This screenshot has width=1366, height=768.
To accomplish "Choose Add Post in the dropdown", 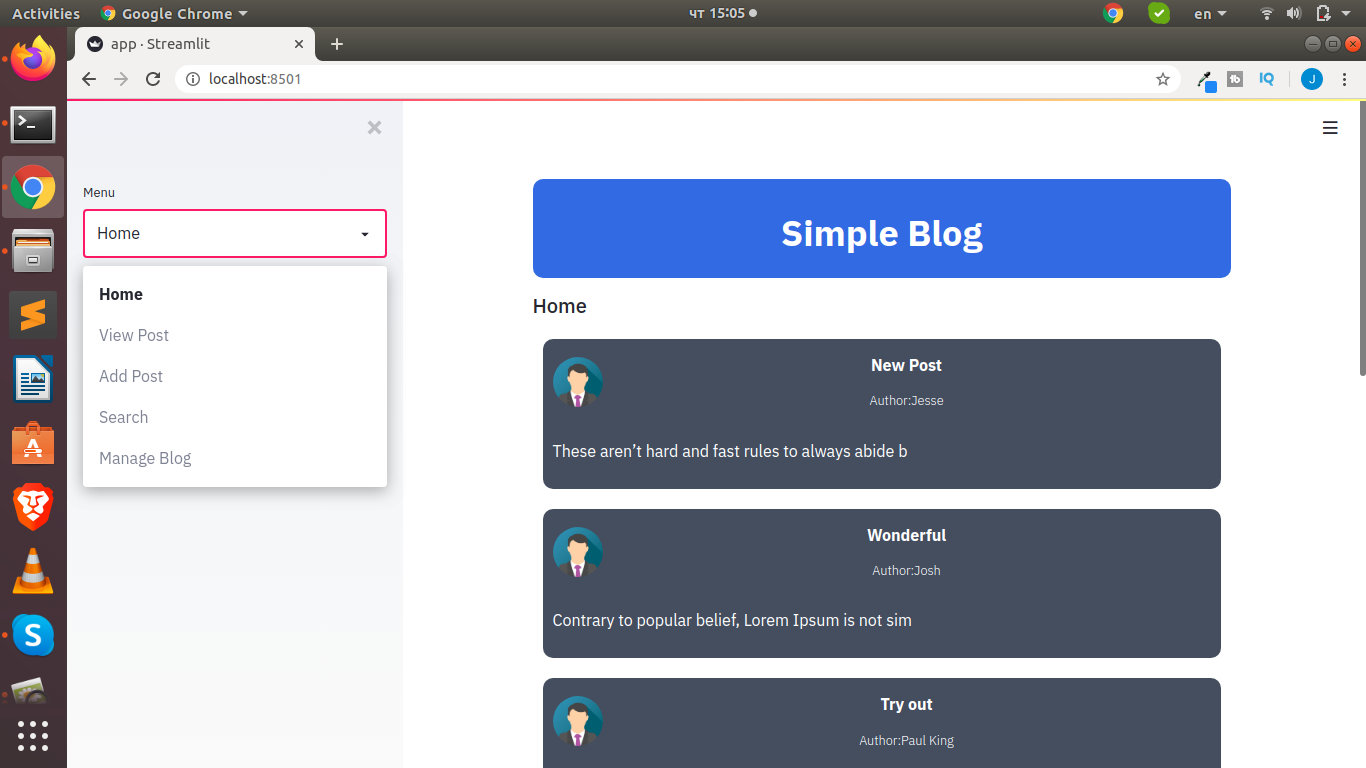I will click(x=235, y=376).
